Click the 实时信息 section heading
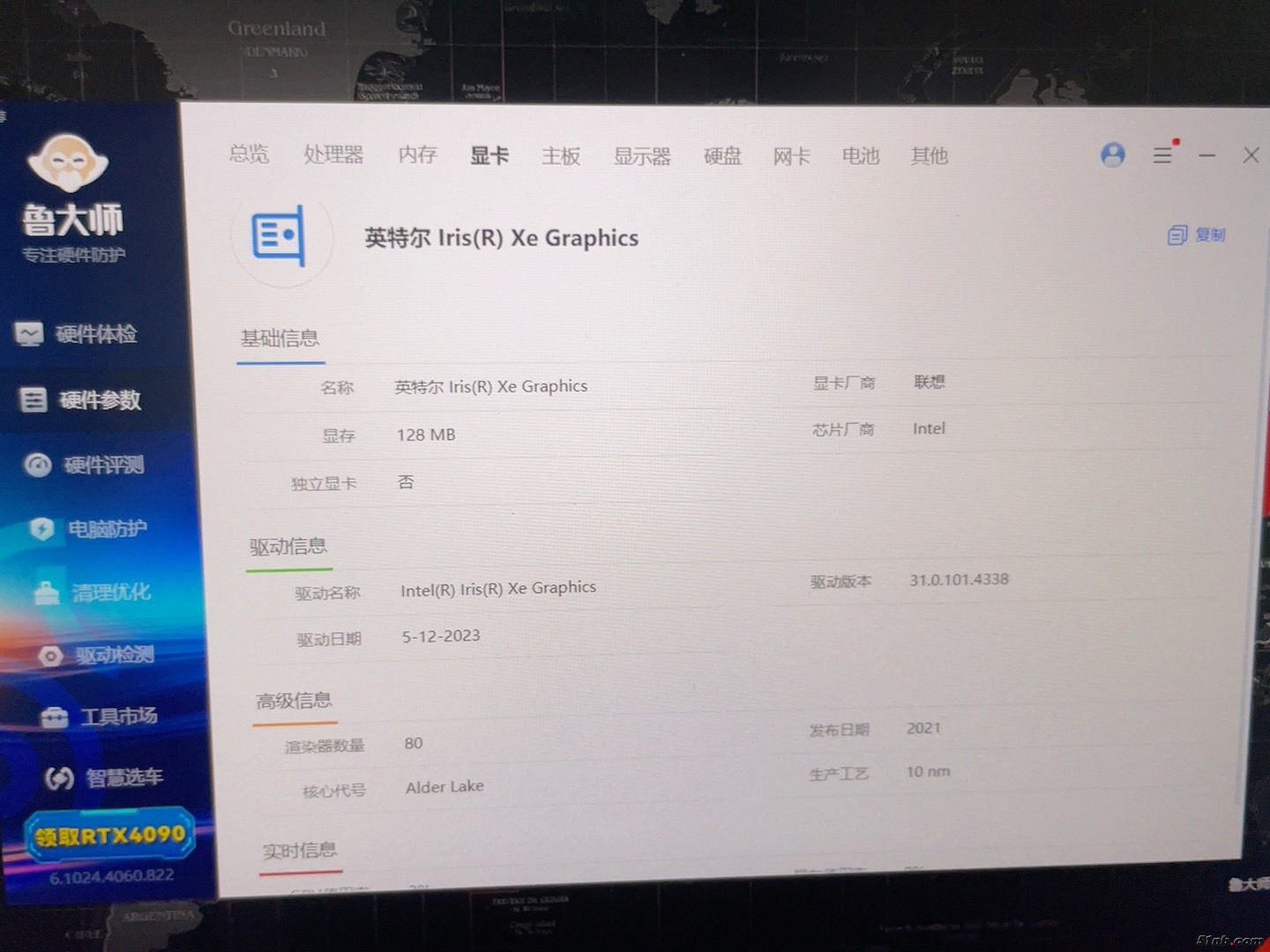Image resolution: width=1270 pixels, height=952 pixels. [300, 851]
